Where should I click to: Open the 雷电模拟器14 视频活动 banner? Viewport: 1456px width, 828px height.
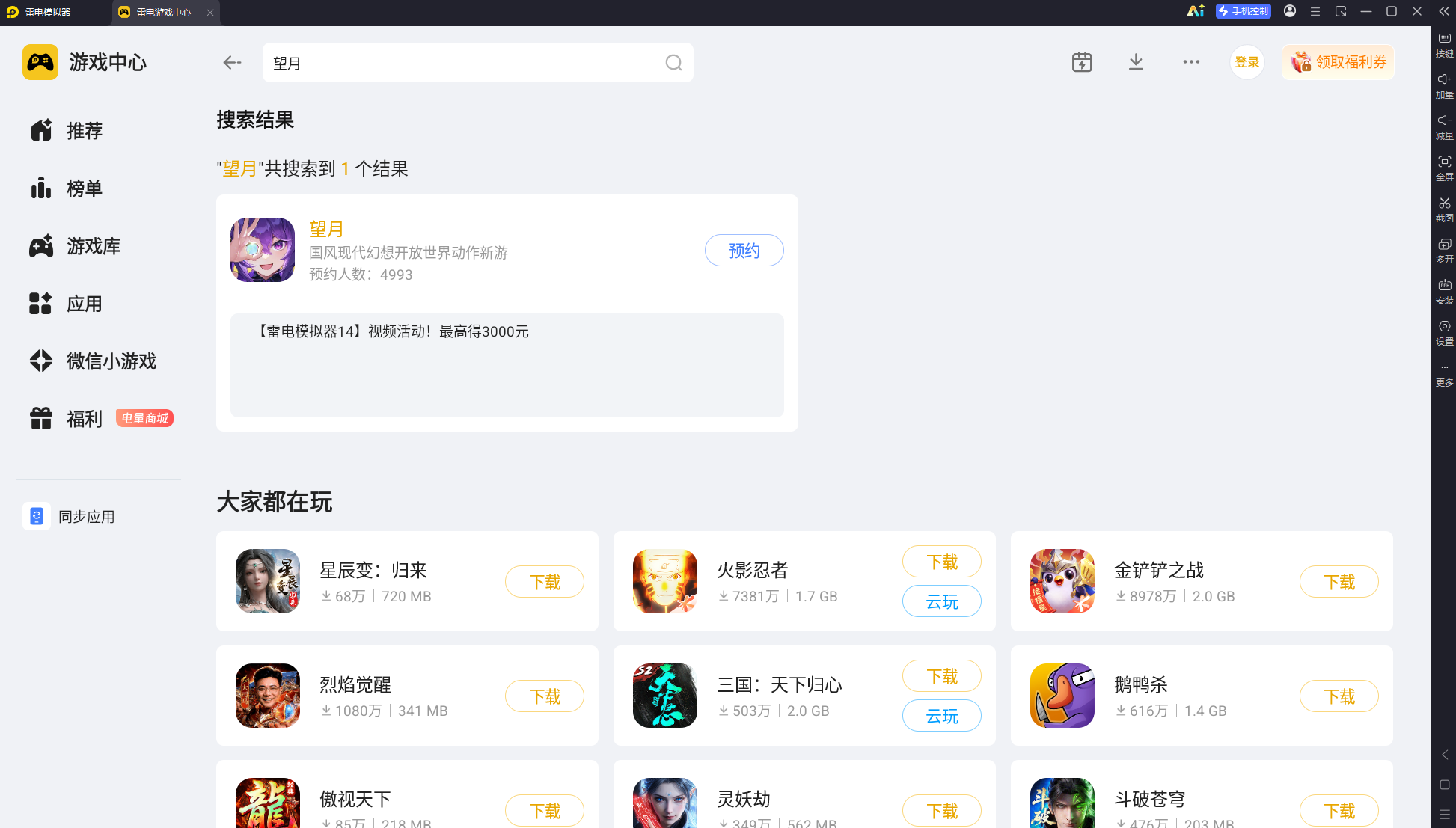tap(507, 365)
